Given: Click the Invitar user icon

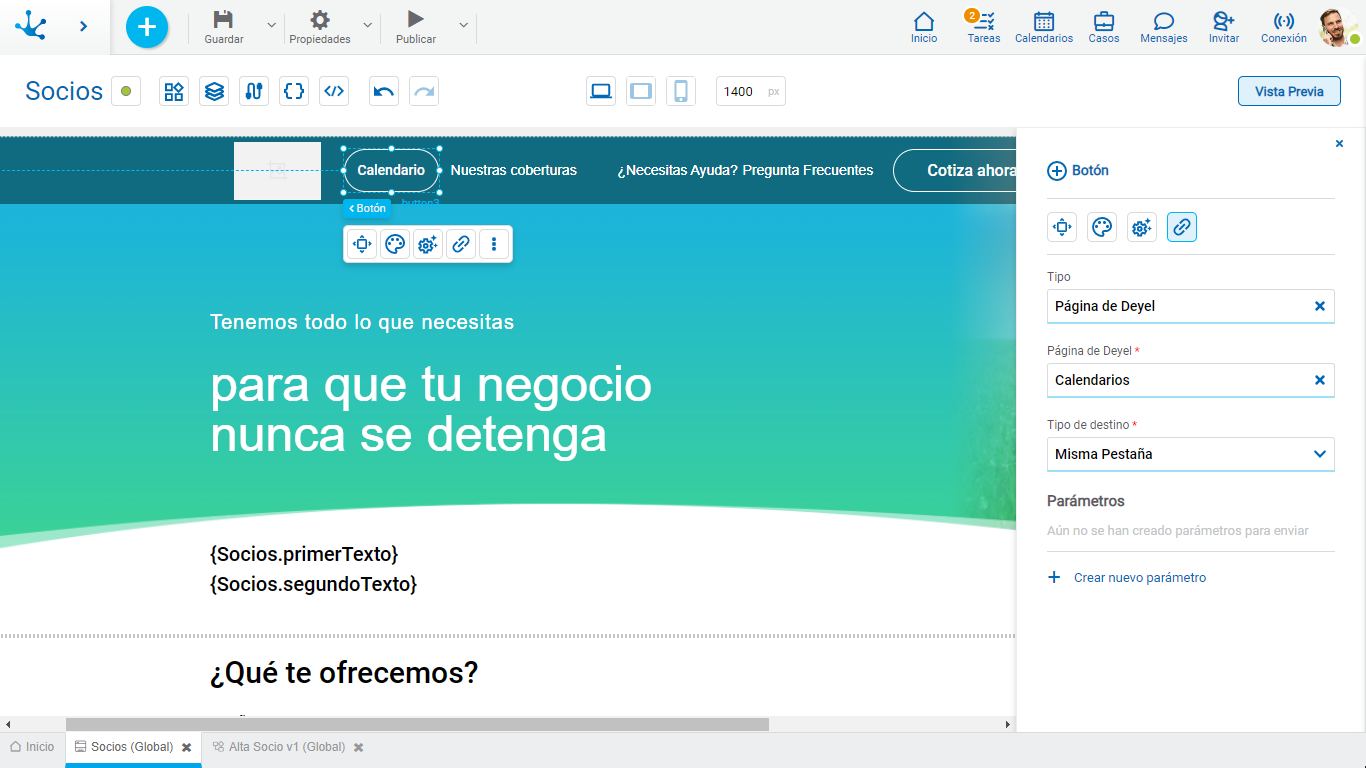Looking at the screenshot, I should 1224,21.
